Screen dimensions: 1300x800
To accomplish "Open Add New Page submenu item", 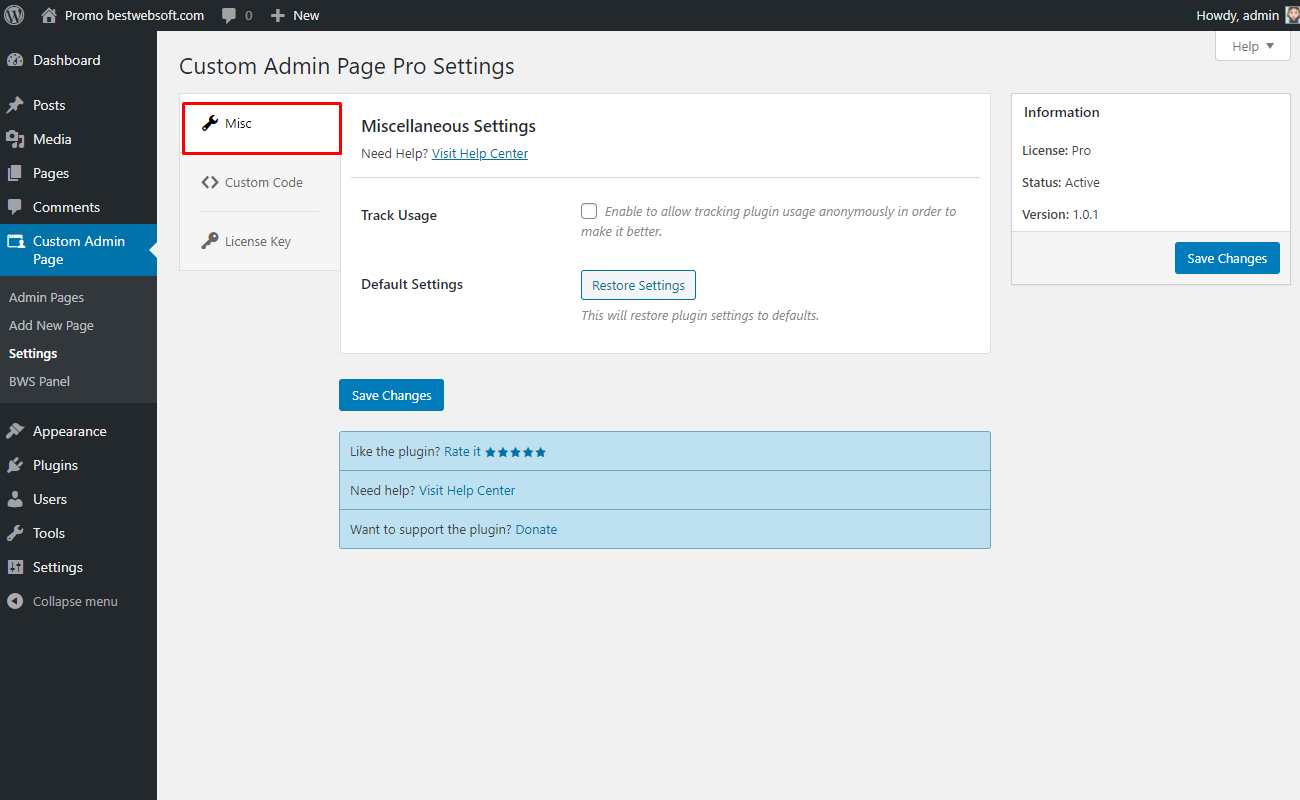I will click(x=51, y=325).
